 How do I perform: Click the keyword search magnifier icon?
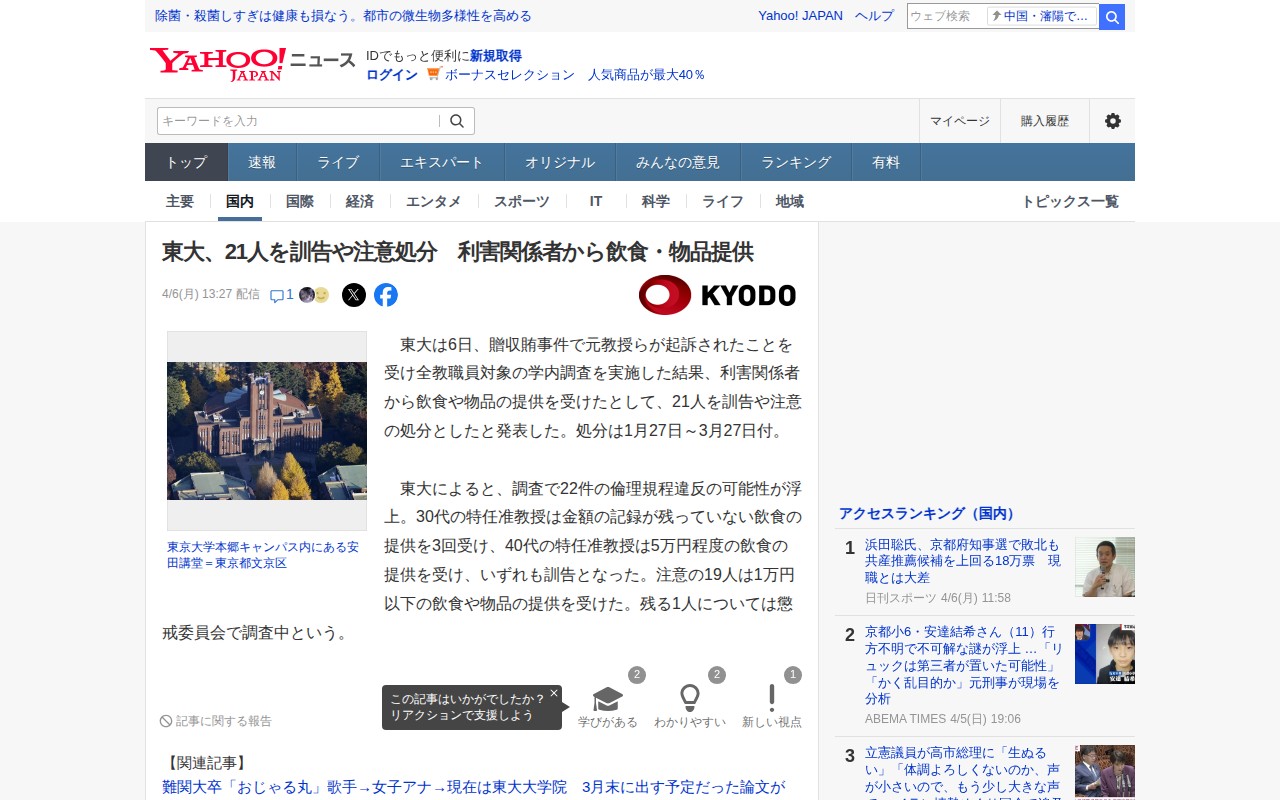click(x=457, y=121)
